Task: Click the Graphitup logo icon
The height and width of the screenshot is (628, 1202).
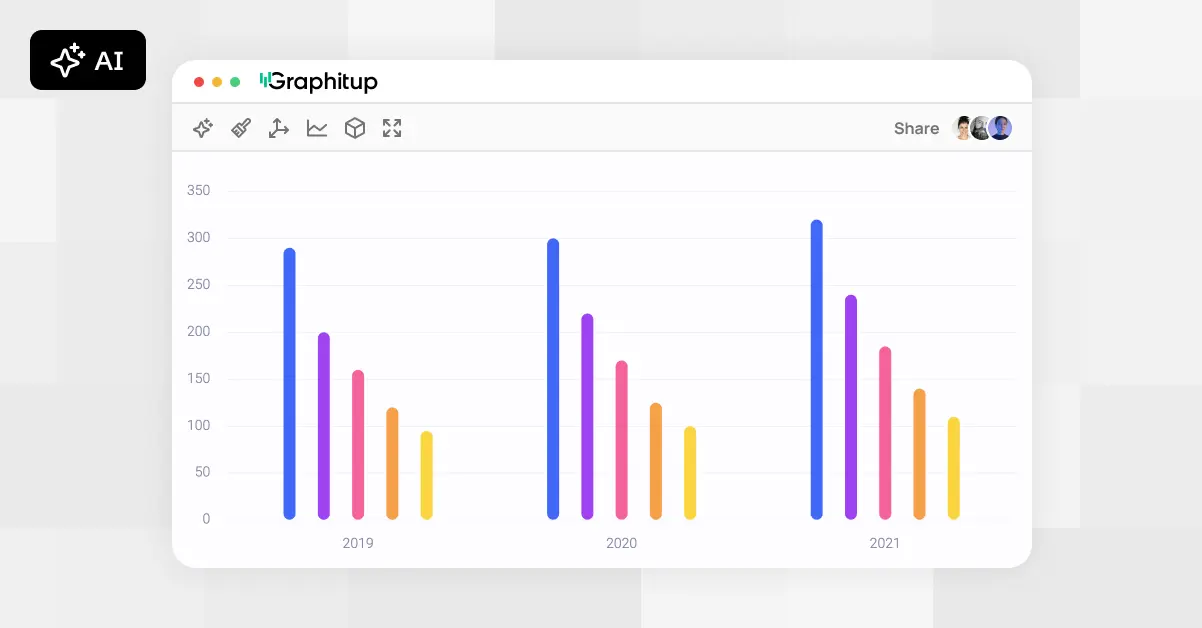Action: [264, 81]
